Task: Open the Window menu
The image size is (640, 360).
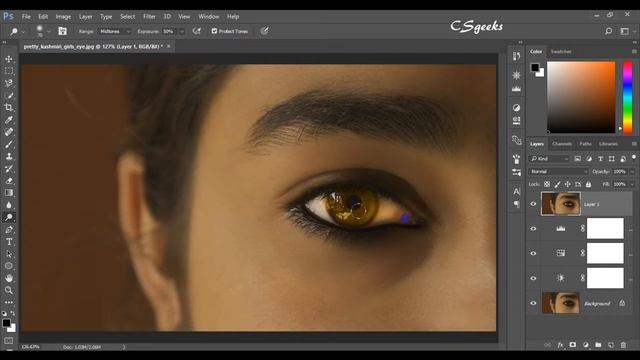Action: 209,17
